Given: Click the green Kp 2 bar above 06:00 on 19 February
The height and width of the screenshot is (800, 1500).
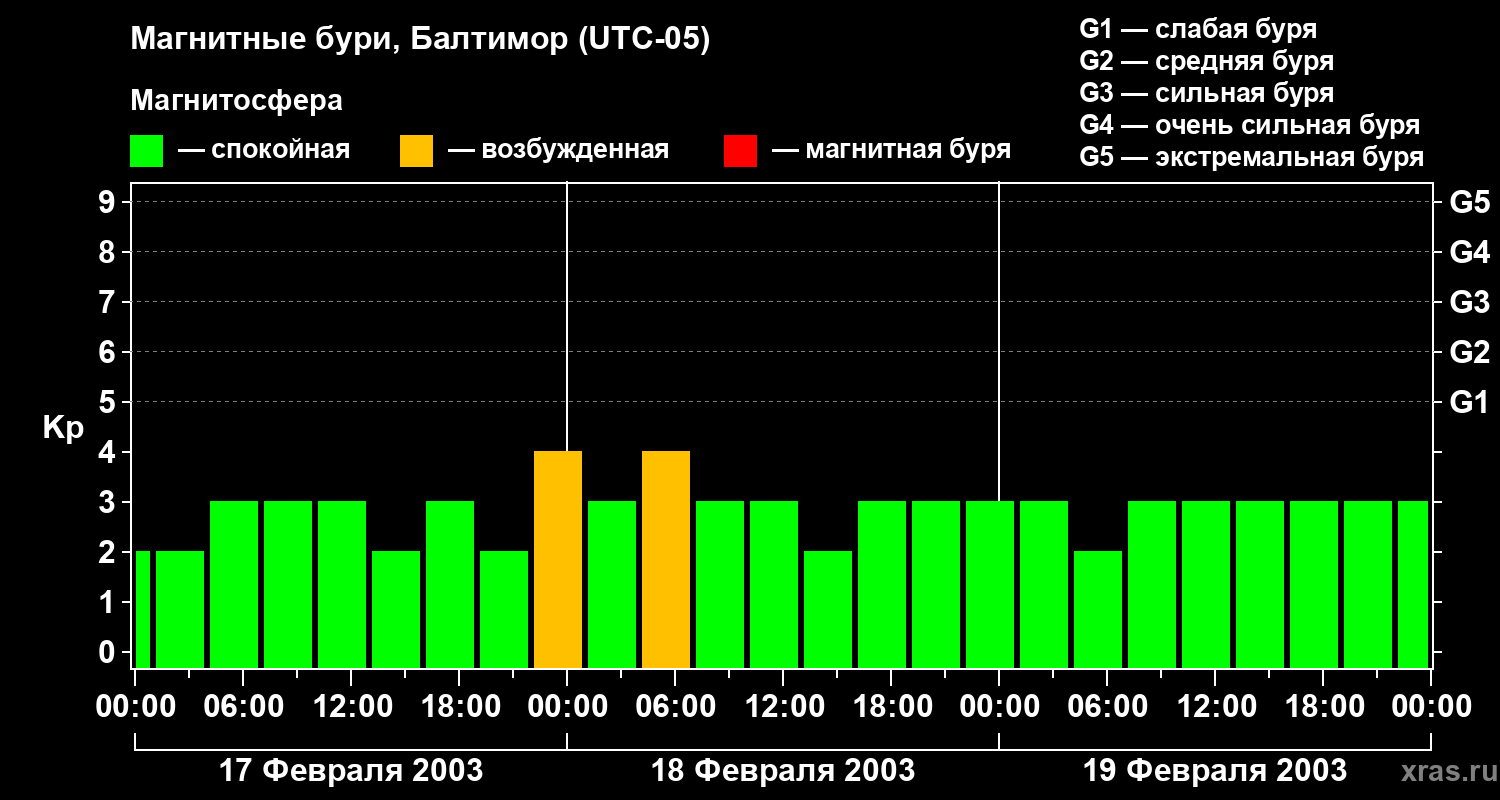Looking at the screenshot, I should coord(1098,610).
